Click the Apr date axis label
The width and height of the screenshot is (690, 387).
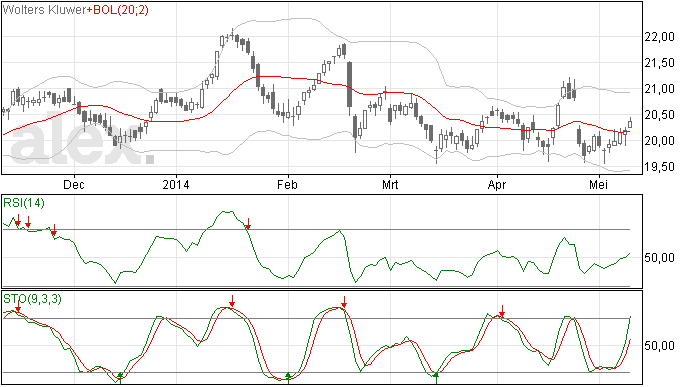pyautogui.click(x=497, y=184)
